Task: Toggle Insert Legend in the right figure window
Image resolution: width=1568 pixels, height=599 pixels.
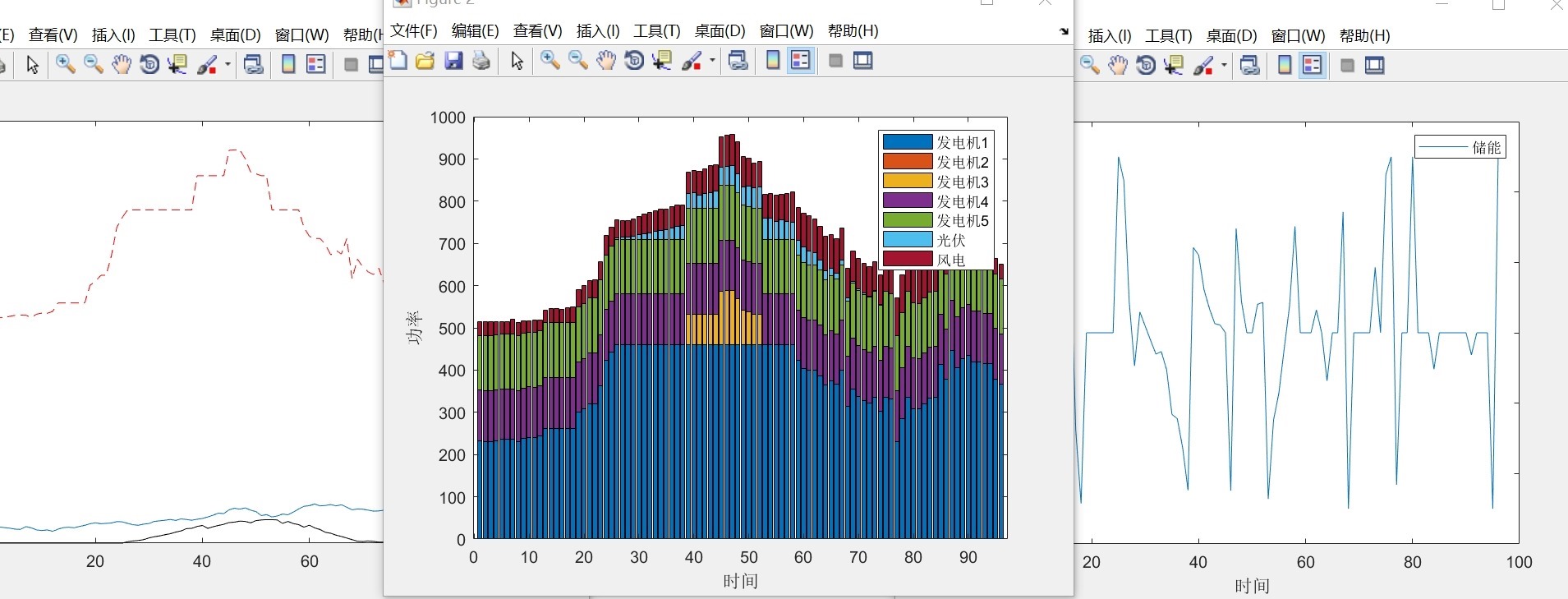Action: pos(1313,65)
